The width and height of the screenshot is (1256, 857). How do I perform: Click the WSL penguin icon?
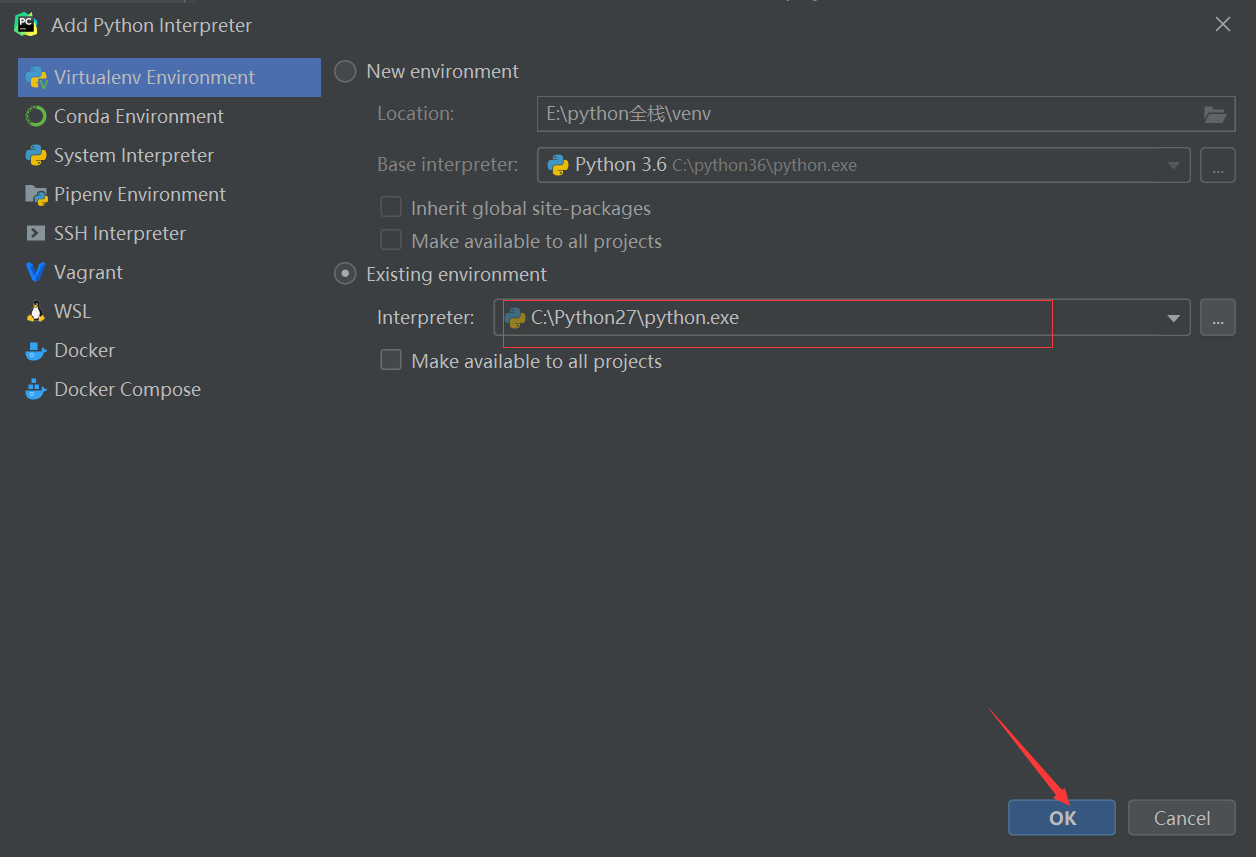[x=36, y=311]
